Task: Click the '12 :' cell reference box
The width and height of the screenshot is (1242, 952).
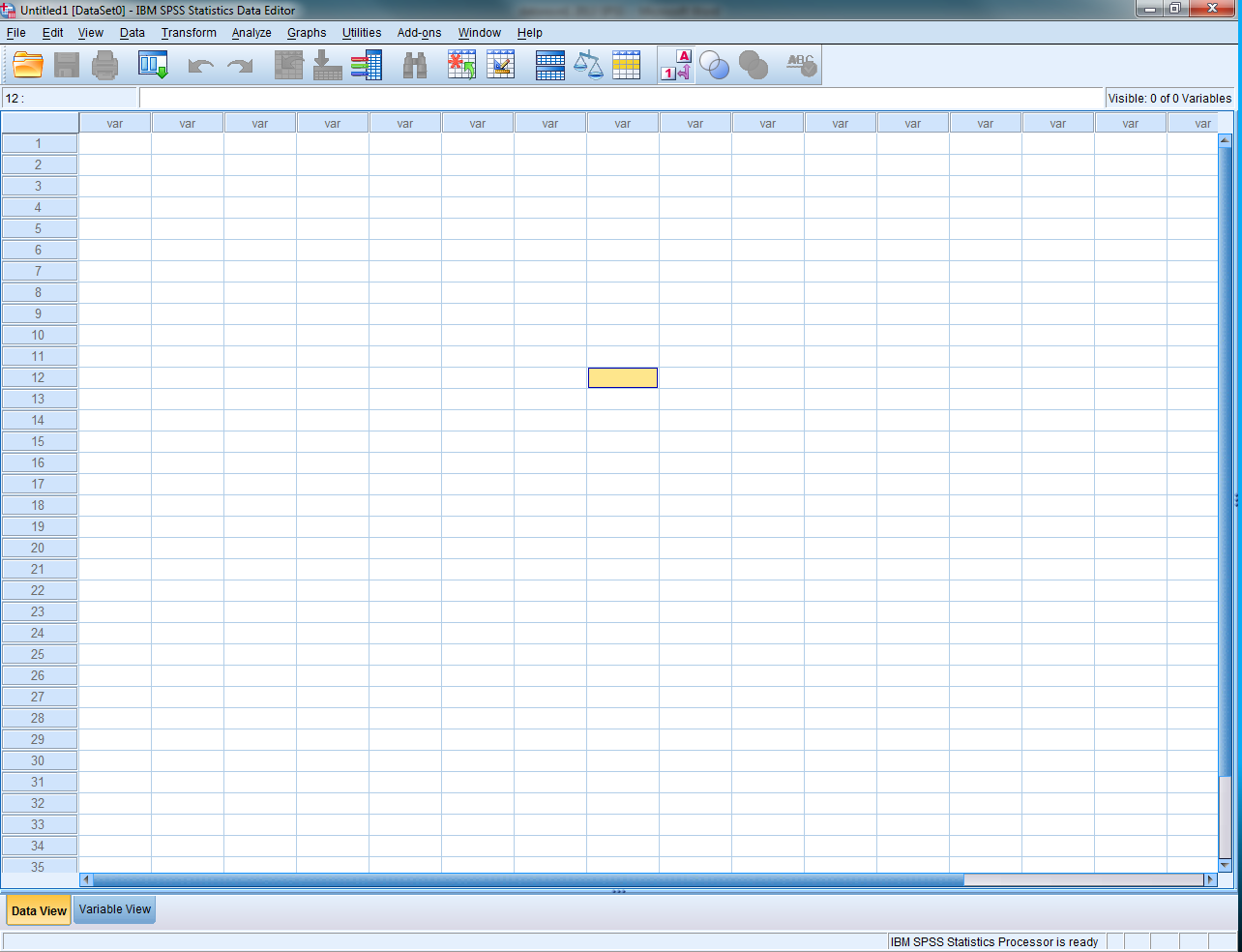Action: coord(70,98)
